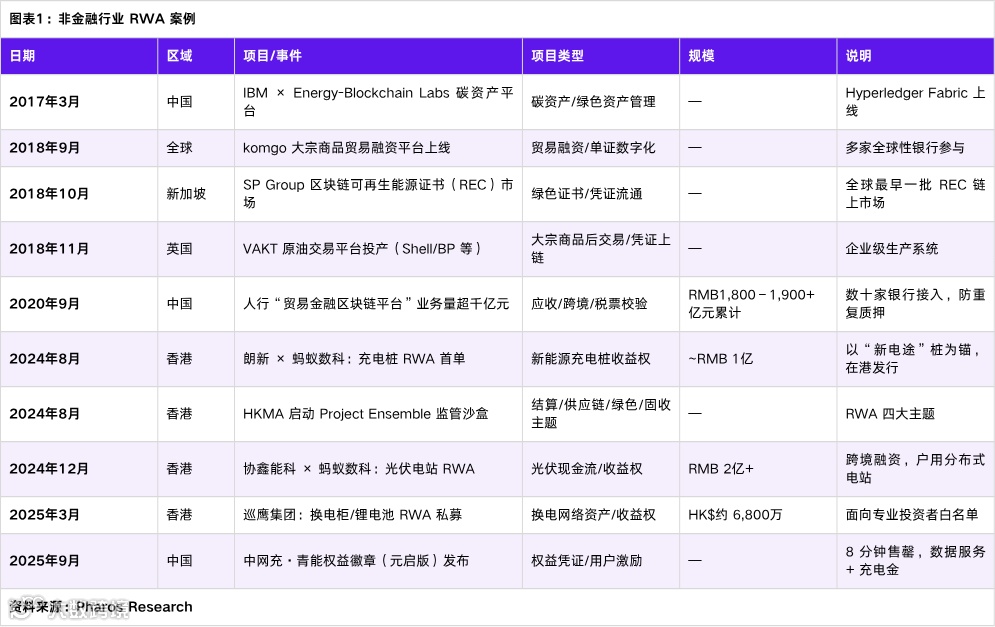Click the VAKT 原油交易平台 cell

362,248
